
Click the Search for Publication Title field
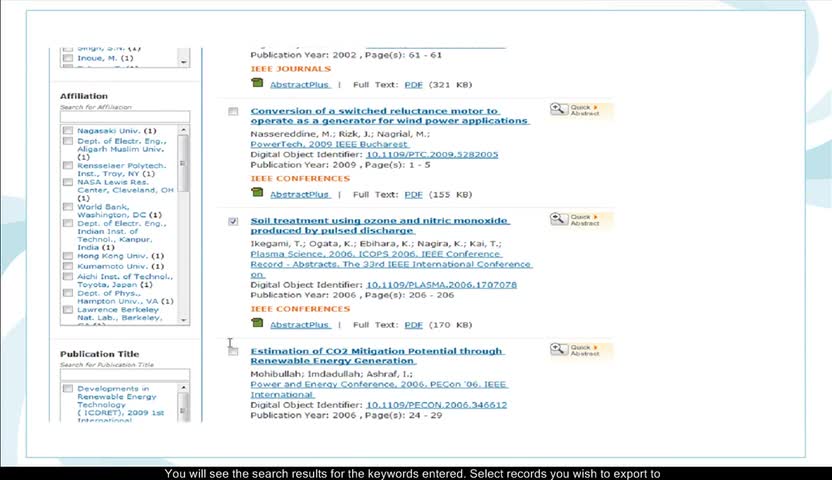(125, 374)
